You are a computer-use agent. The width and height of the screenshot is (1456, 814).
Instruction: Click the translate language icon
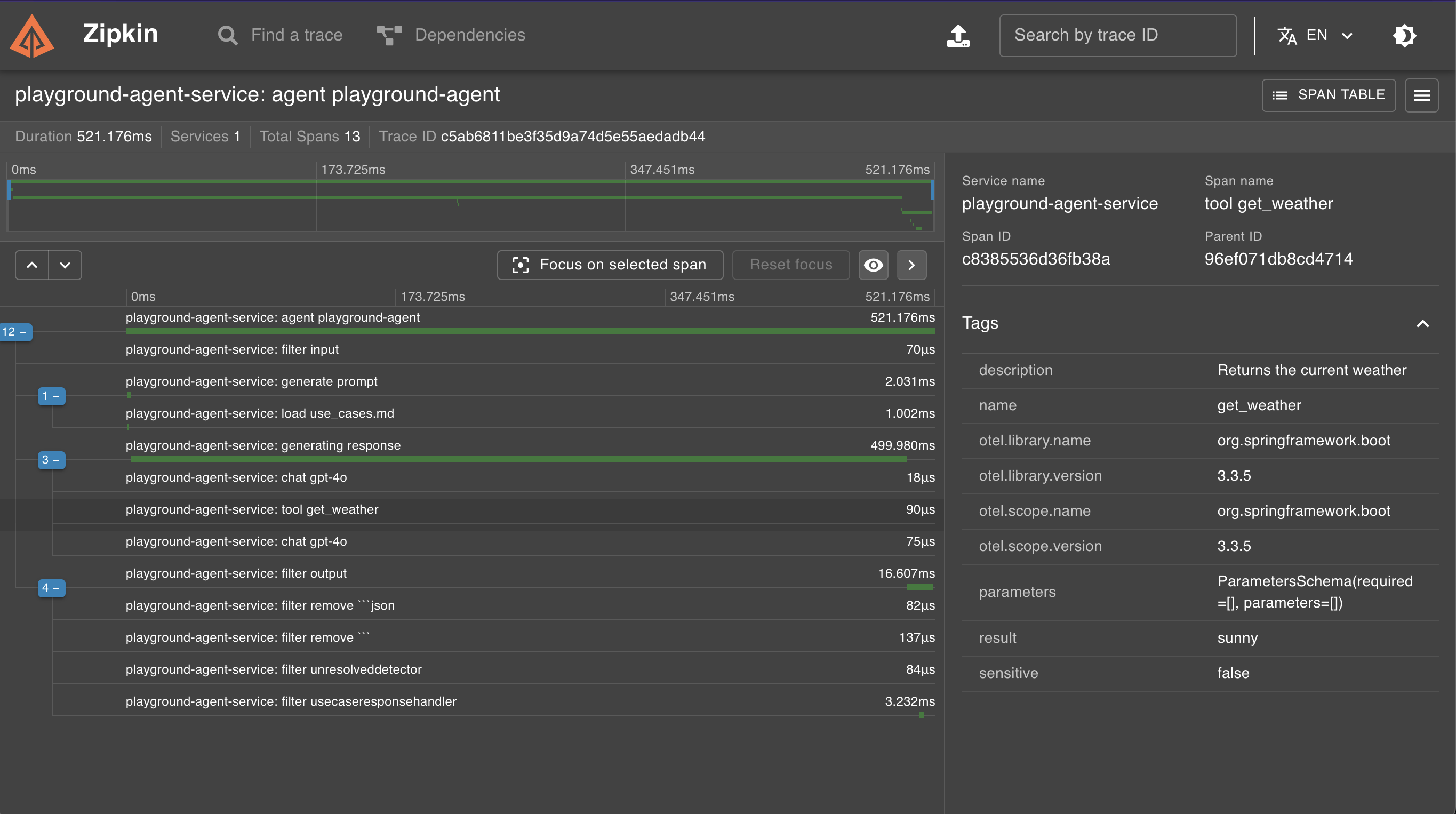pyautogui.click(x=1287, y=36)
